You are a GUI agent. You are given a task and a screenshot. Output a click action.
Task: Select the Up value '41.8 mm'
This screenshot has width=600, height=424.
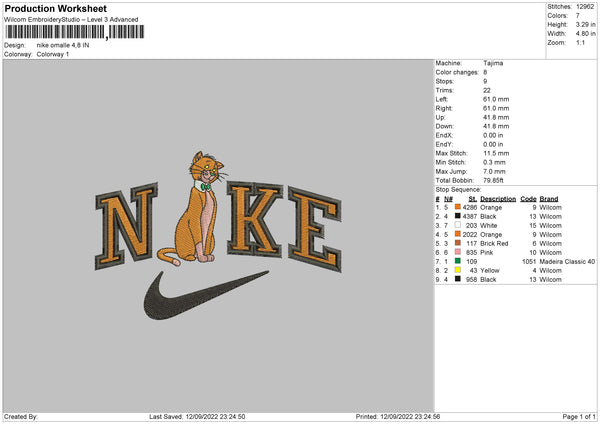pos(496,117)
